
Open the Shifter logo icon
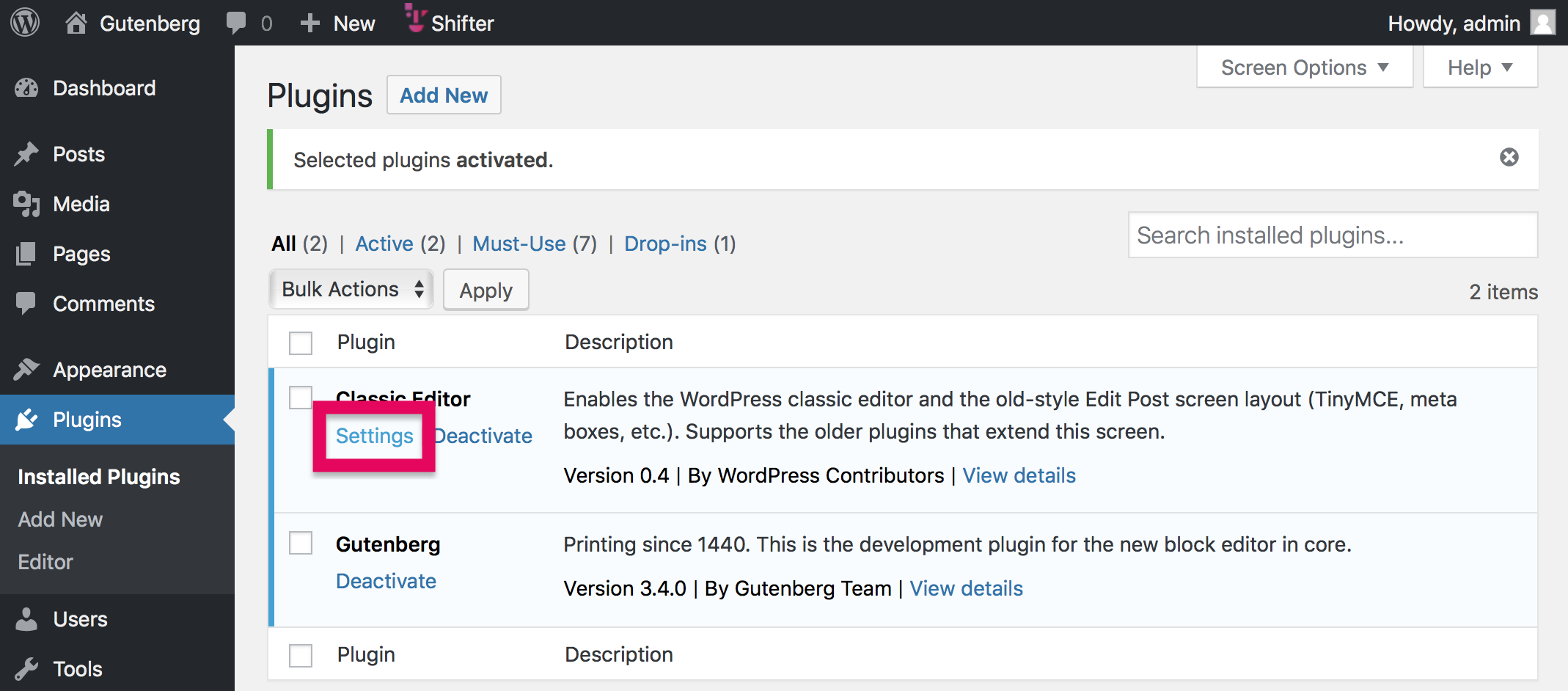[x=416, y=19]
